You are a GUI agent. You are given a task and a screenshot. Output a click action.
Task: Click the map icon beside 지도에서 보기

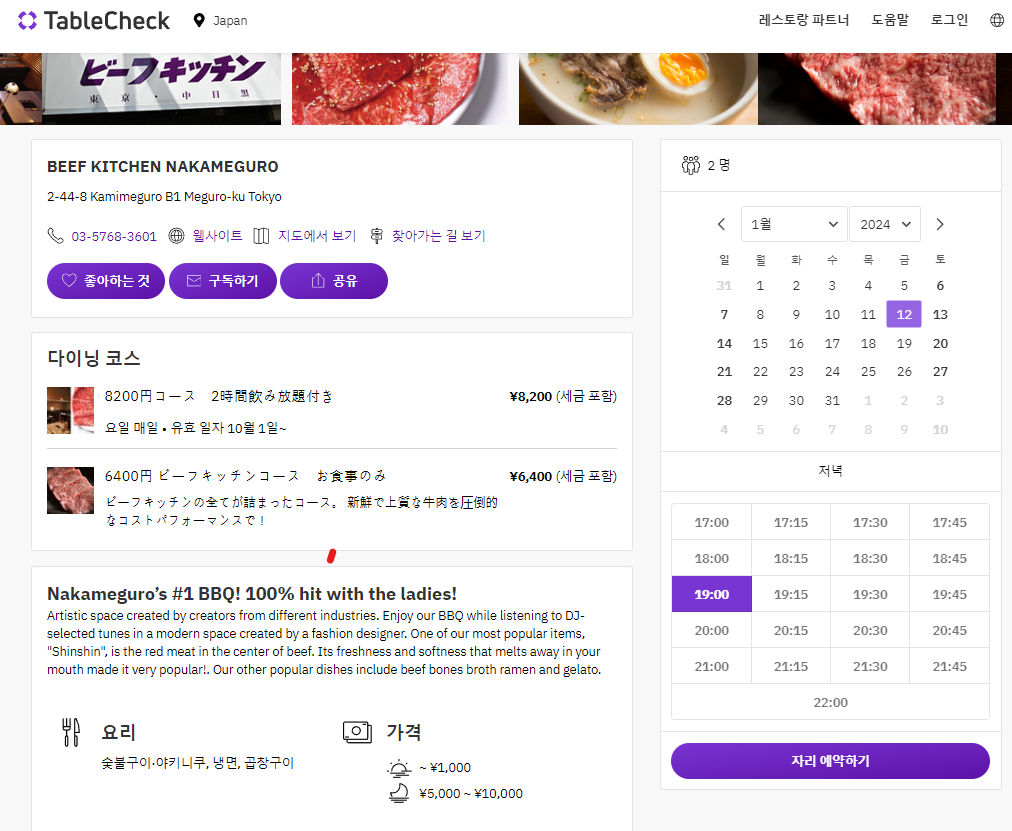coord(261,235)
